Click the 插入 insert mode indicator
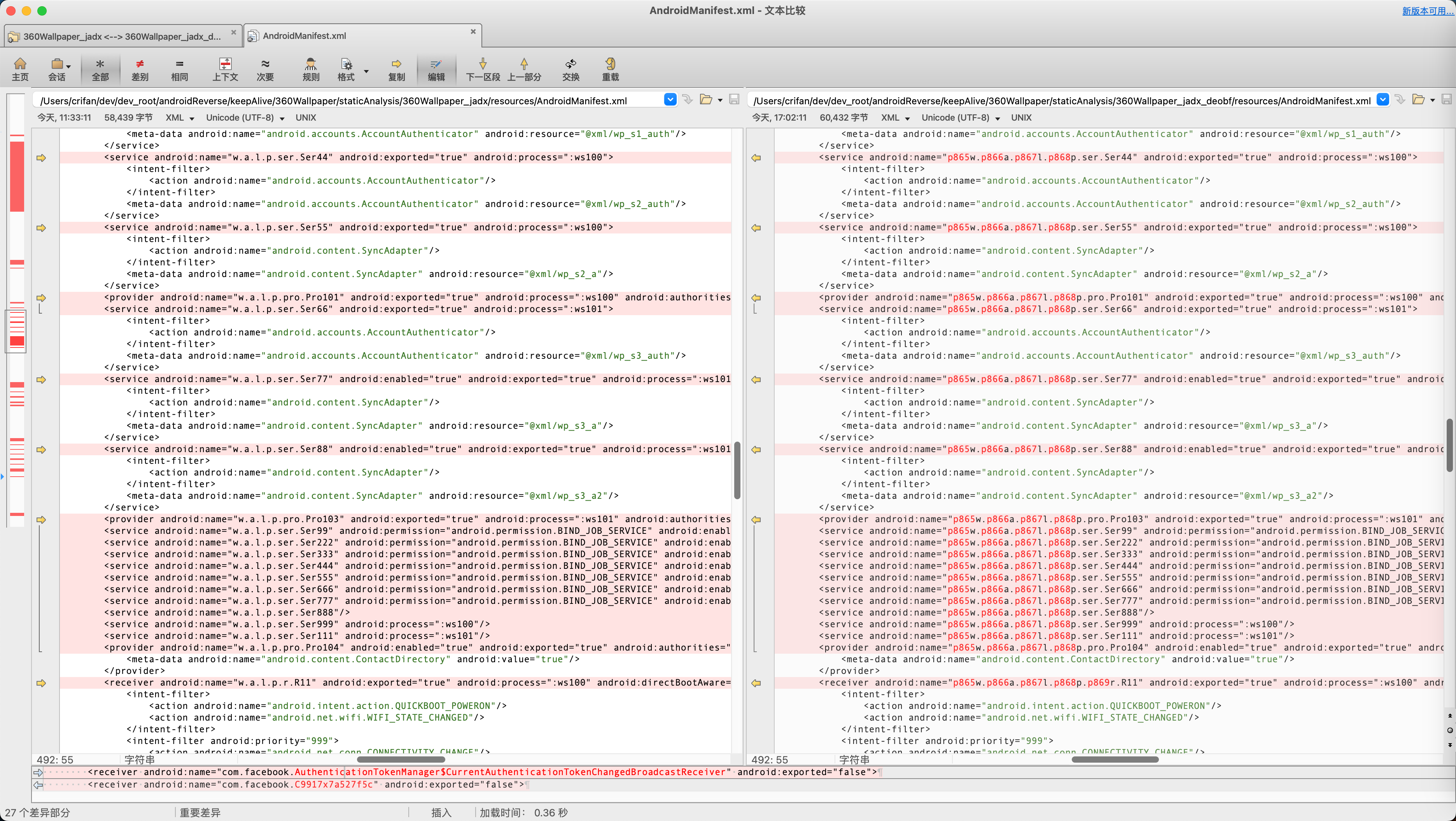1456x821 pixels. pos(441,812)
